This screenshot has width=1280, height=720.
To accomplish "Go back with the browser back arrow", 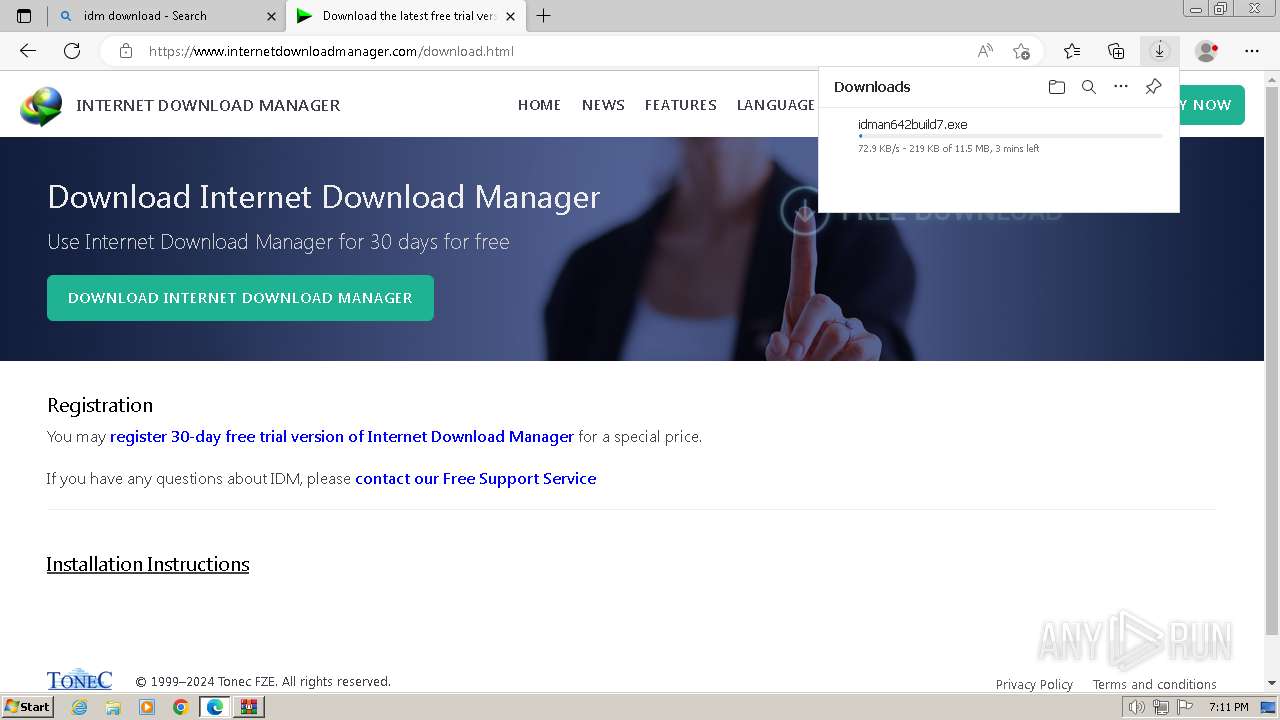I will 28,51.
